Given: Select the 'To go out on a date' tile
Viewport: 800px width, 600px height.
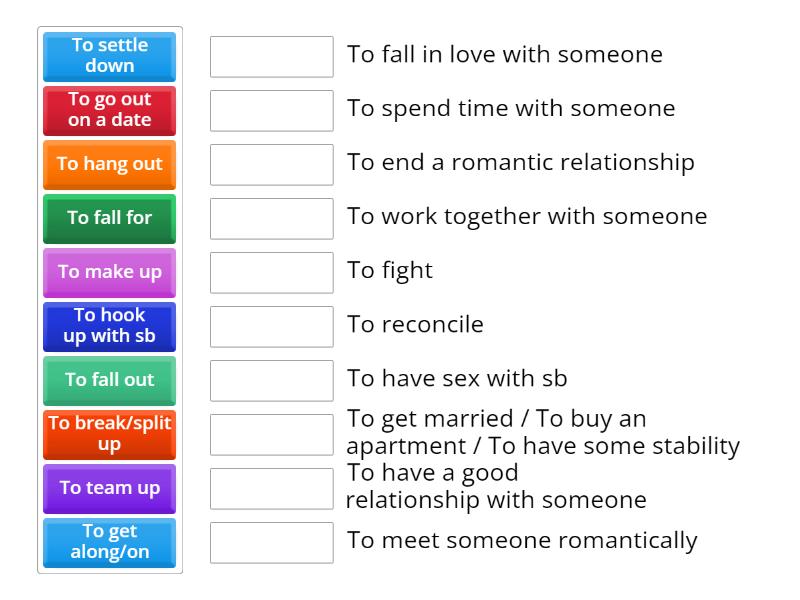Looking at the screenshot, I should (109, 110).
